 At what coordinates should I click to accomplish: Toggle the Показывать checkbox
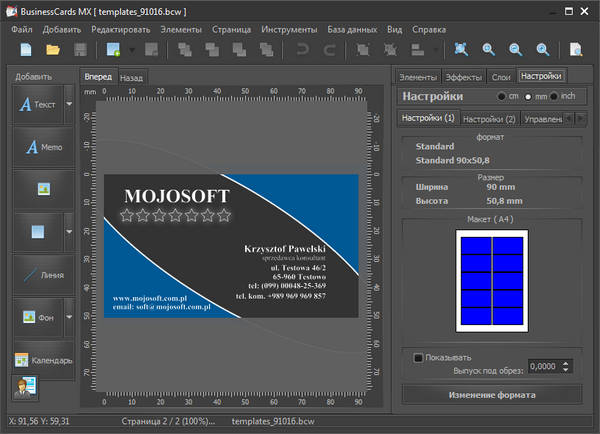point(418,357)
